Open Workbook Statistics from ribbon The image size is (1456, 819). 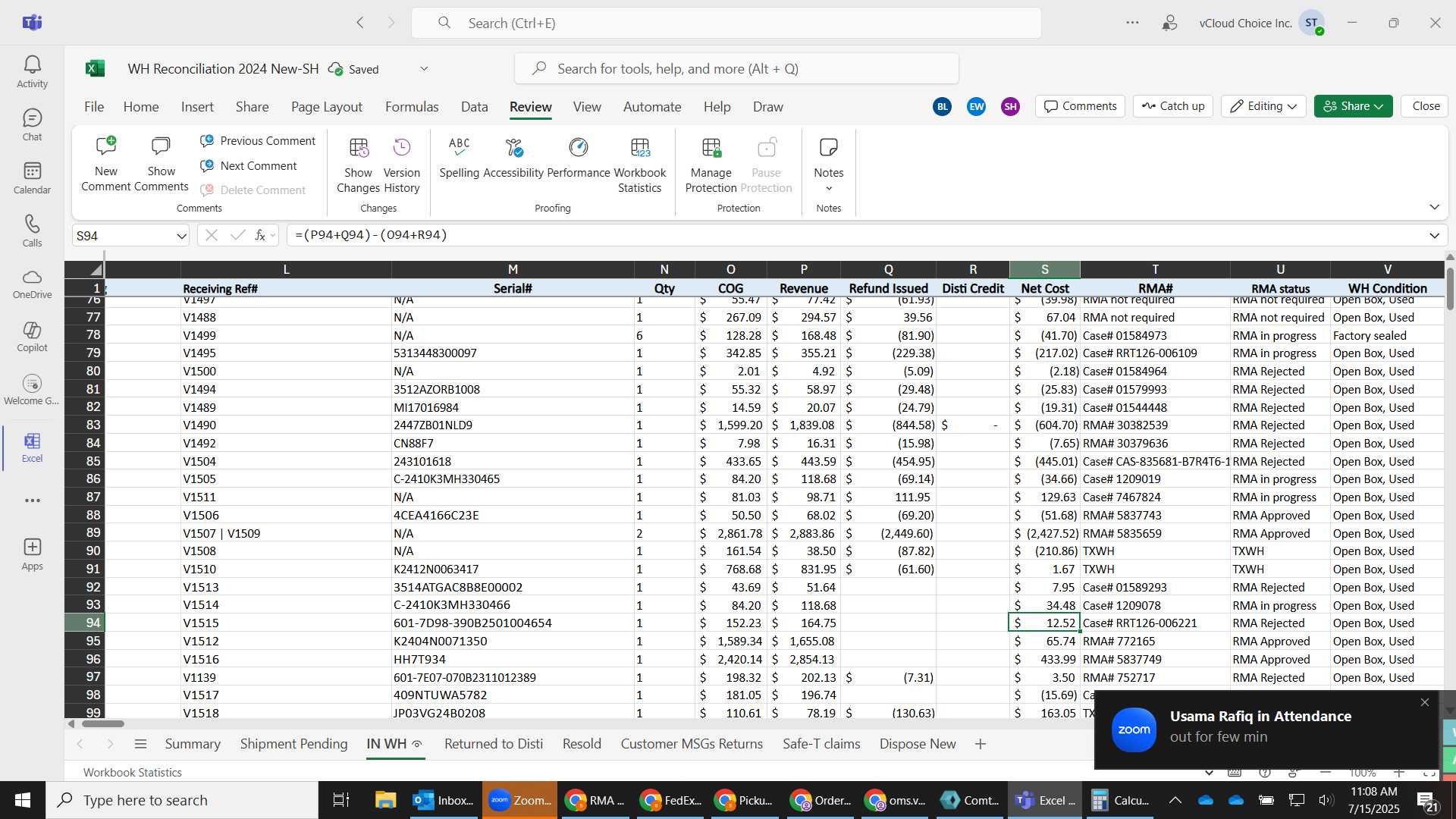(x=640, y=165)
